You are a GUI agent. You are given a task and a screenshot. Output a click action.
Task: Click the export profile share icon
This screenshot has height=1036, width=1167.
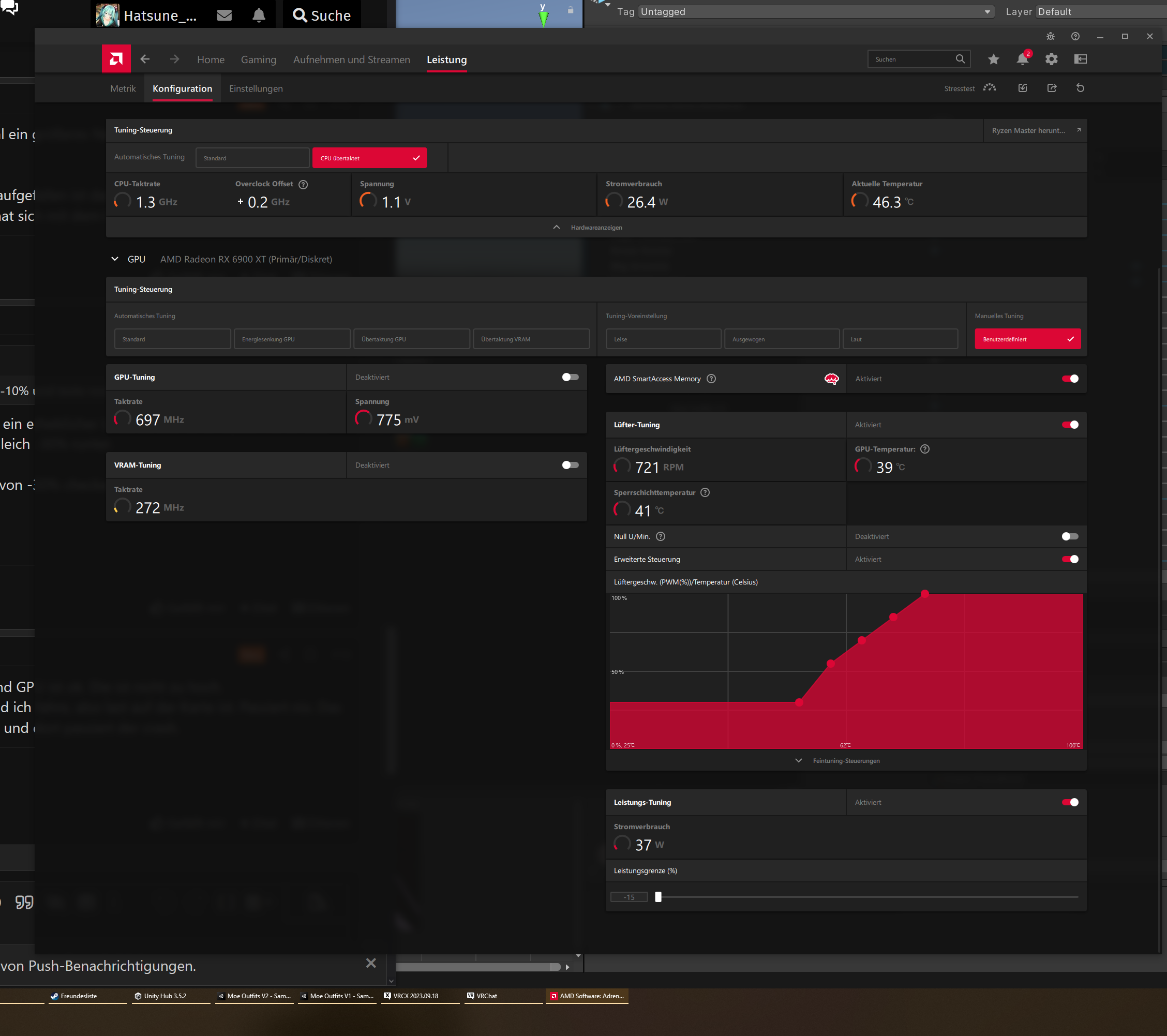1052,88
